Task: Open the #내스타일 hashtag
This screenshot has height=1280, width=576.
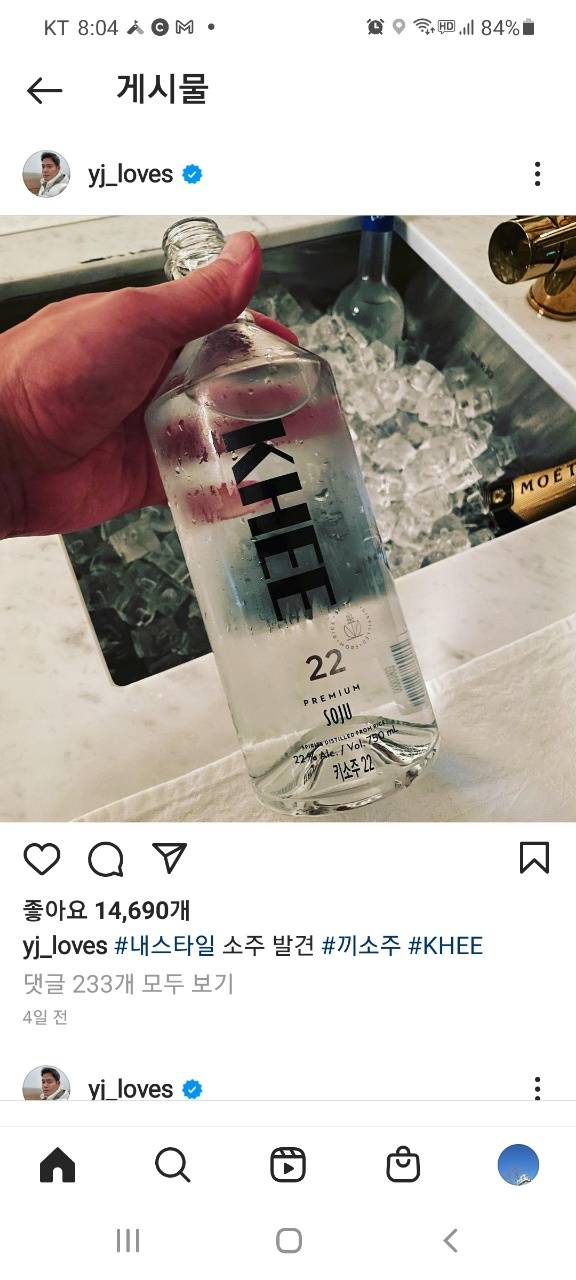Action: (164, 945)
